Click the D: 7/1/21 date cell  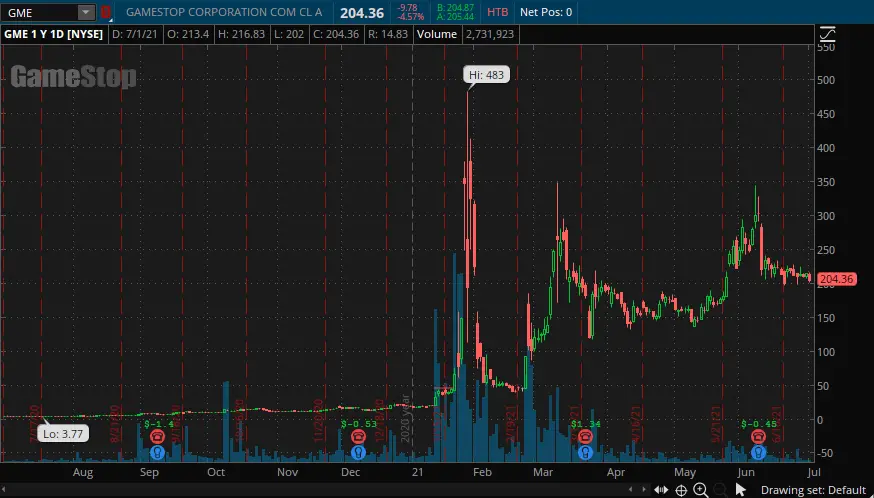(134, 34)
